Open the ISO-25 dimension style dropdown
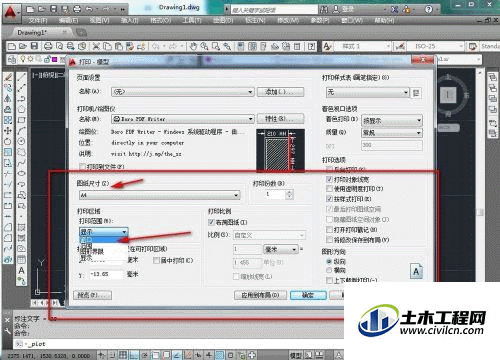500x360 pixels. point(436,46)
